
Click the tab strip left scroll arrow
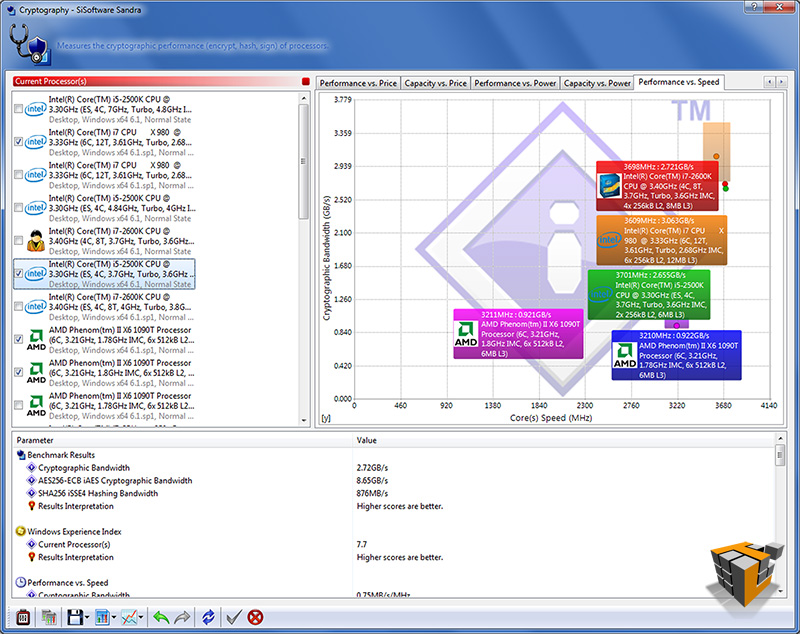coord(769,82)
